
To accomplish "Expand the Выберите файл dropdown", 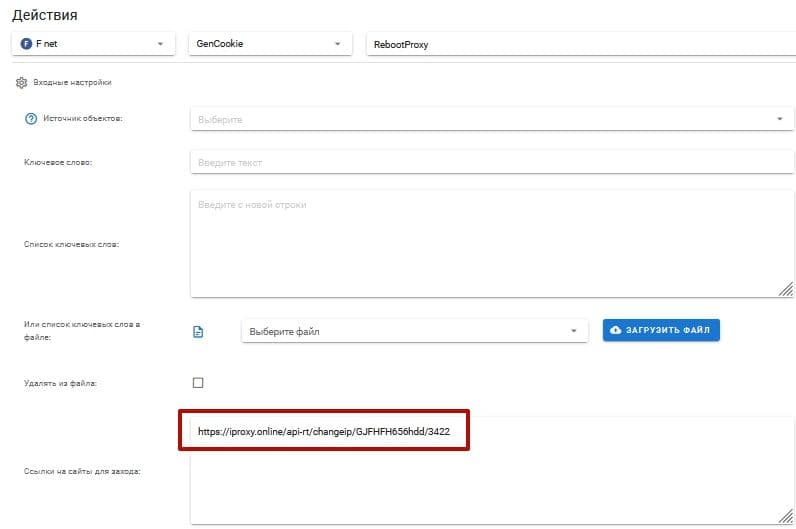I will [573, 331].
